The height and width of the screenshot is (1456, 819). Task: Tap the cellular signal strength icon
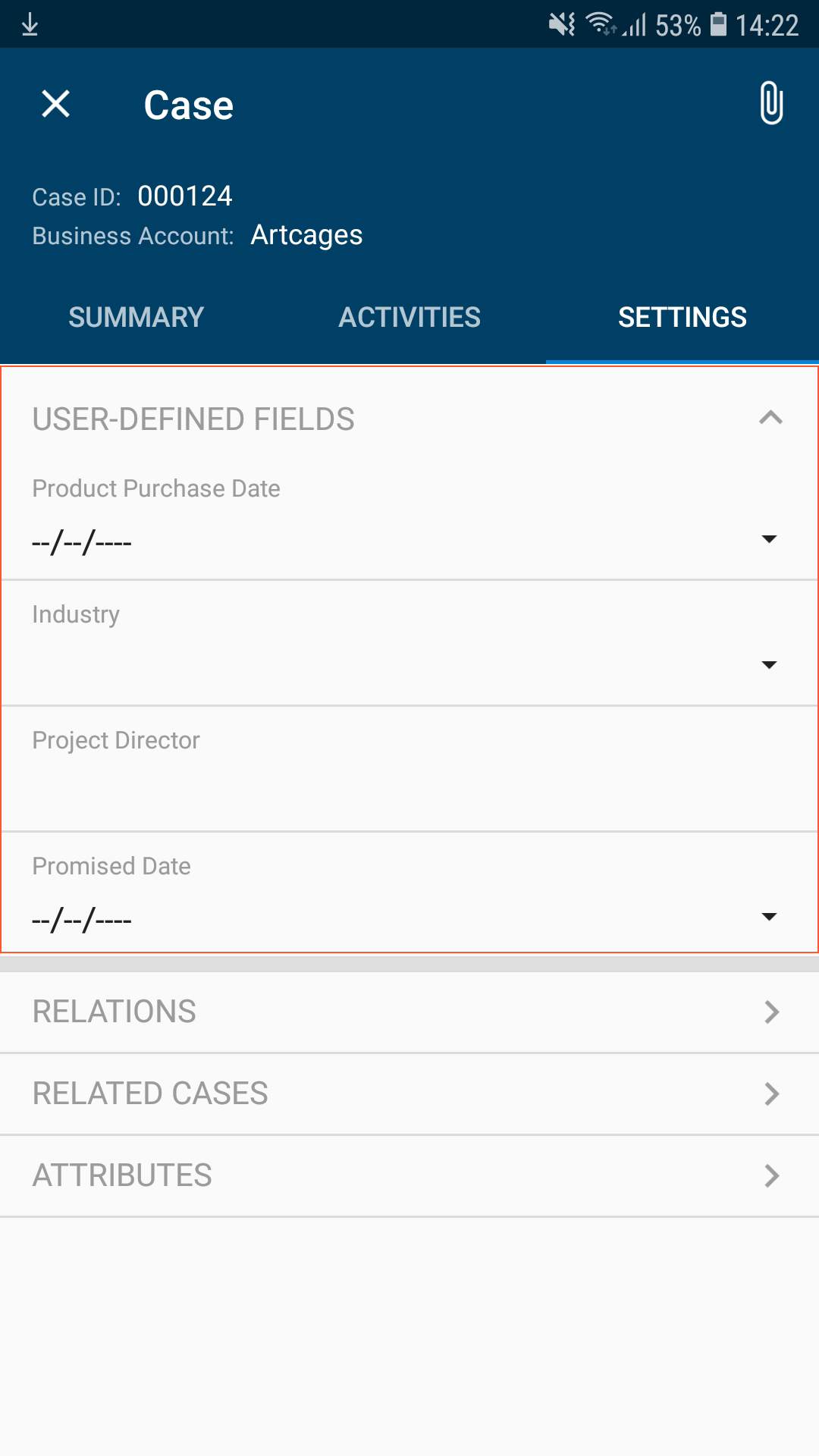click(635, 24)
